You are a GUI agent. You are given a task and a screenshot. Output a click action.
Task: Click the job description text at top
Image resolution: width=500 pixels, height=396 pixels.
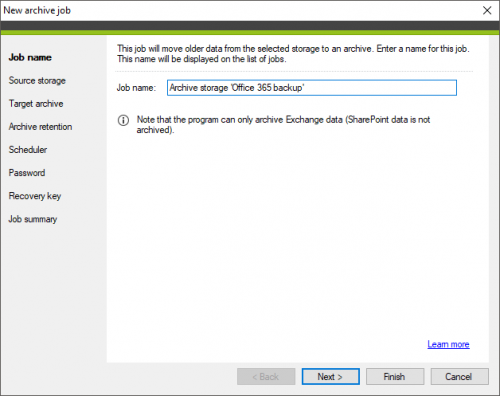[293, 54]
